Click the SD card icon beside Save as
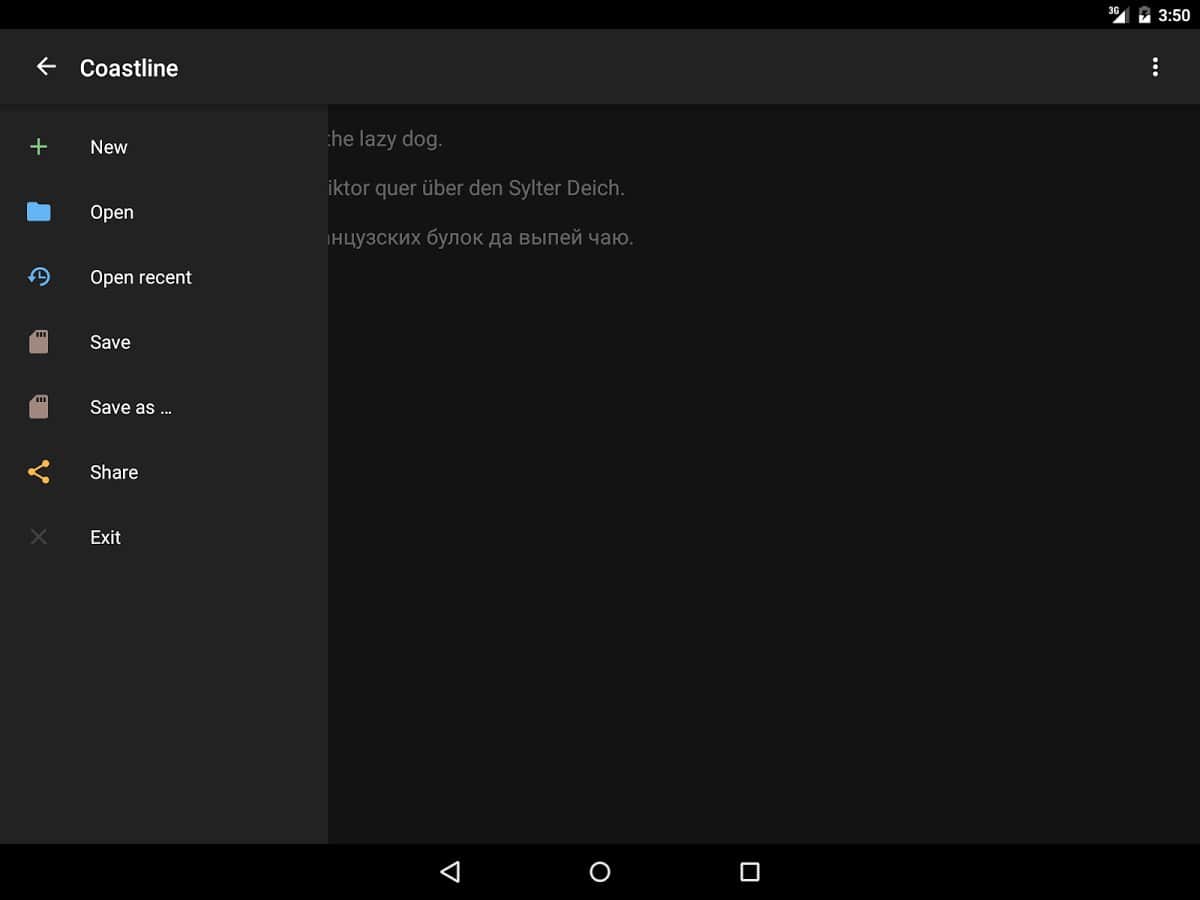The width and height of the screenshot is (1200, 900). [39, 407]
